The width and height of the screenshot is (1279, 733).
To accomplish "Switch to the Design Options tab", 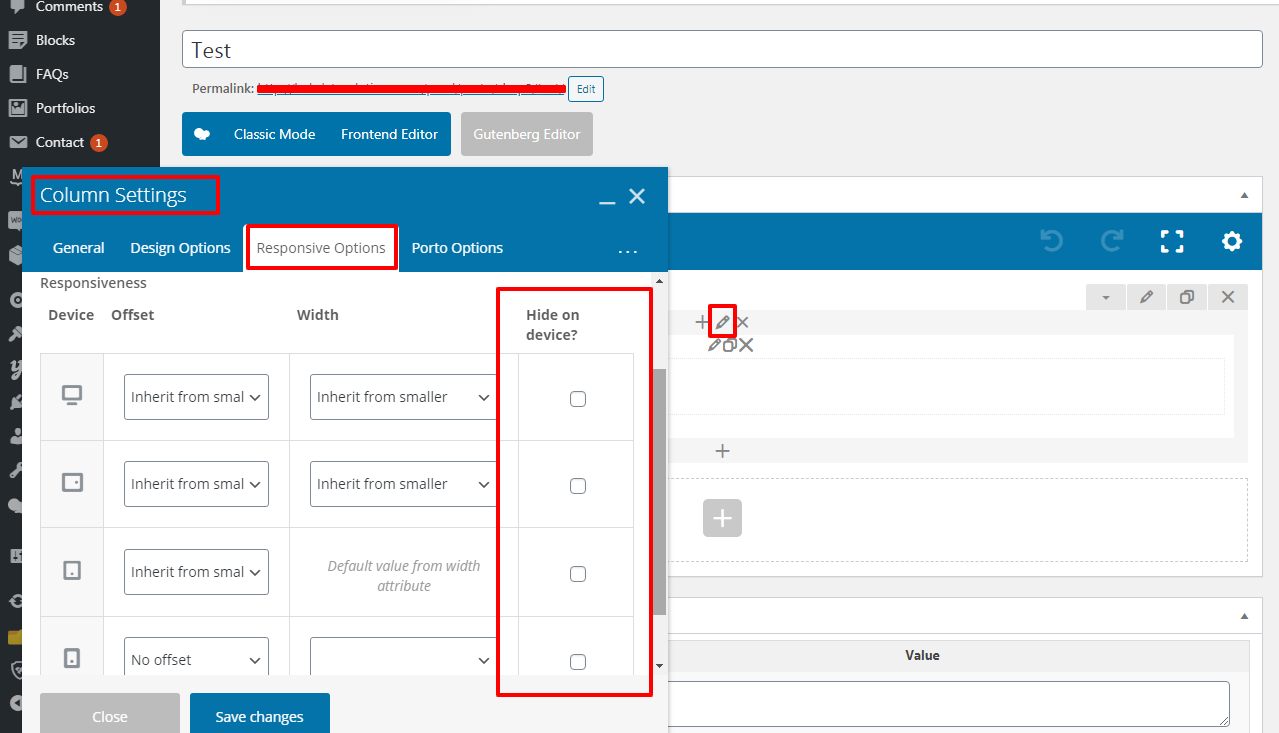I will tap(180, 248).
